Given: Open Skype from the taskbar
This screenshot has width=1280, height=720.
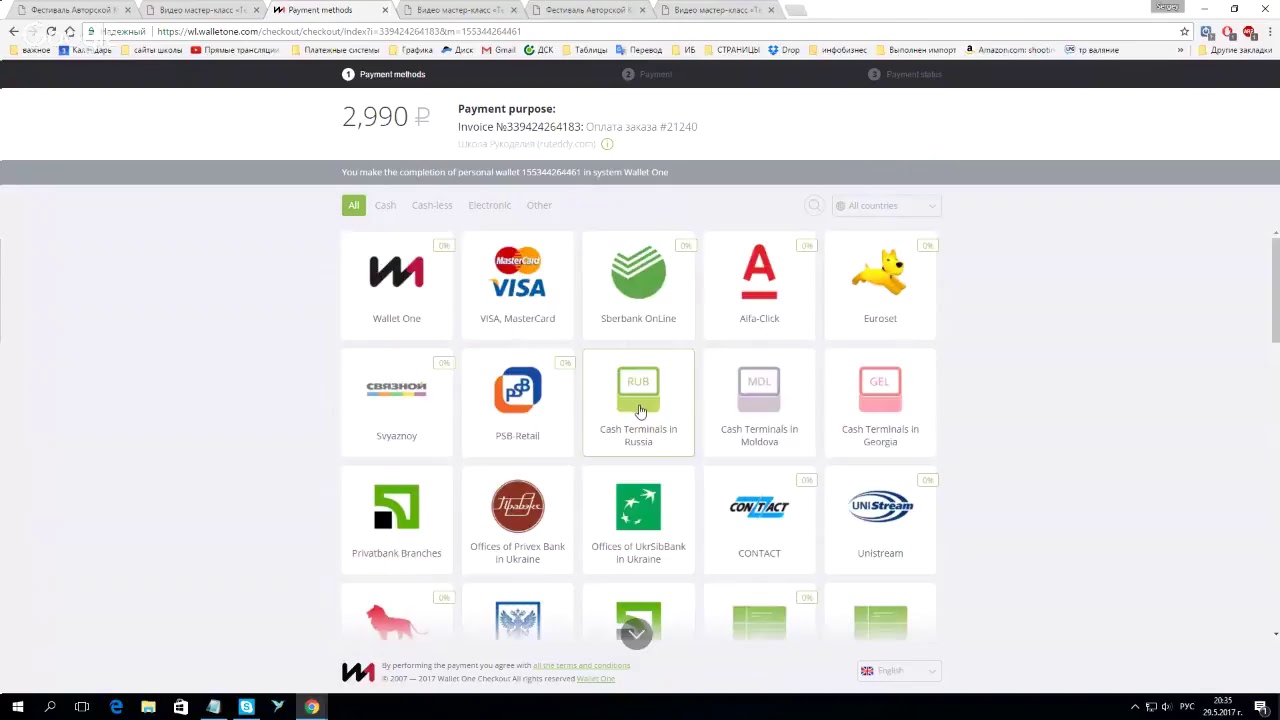Looking at the screenshot, I should pos(246,707).
